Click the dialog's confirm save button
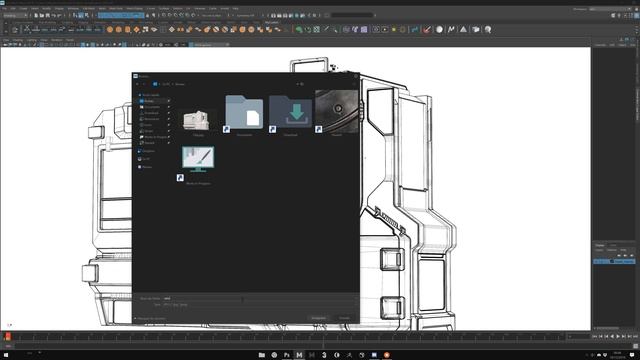 (319, 318)
